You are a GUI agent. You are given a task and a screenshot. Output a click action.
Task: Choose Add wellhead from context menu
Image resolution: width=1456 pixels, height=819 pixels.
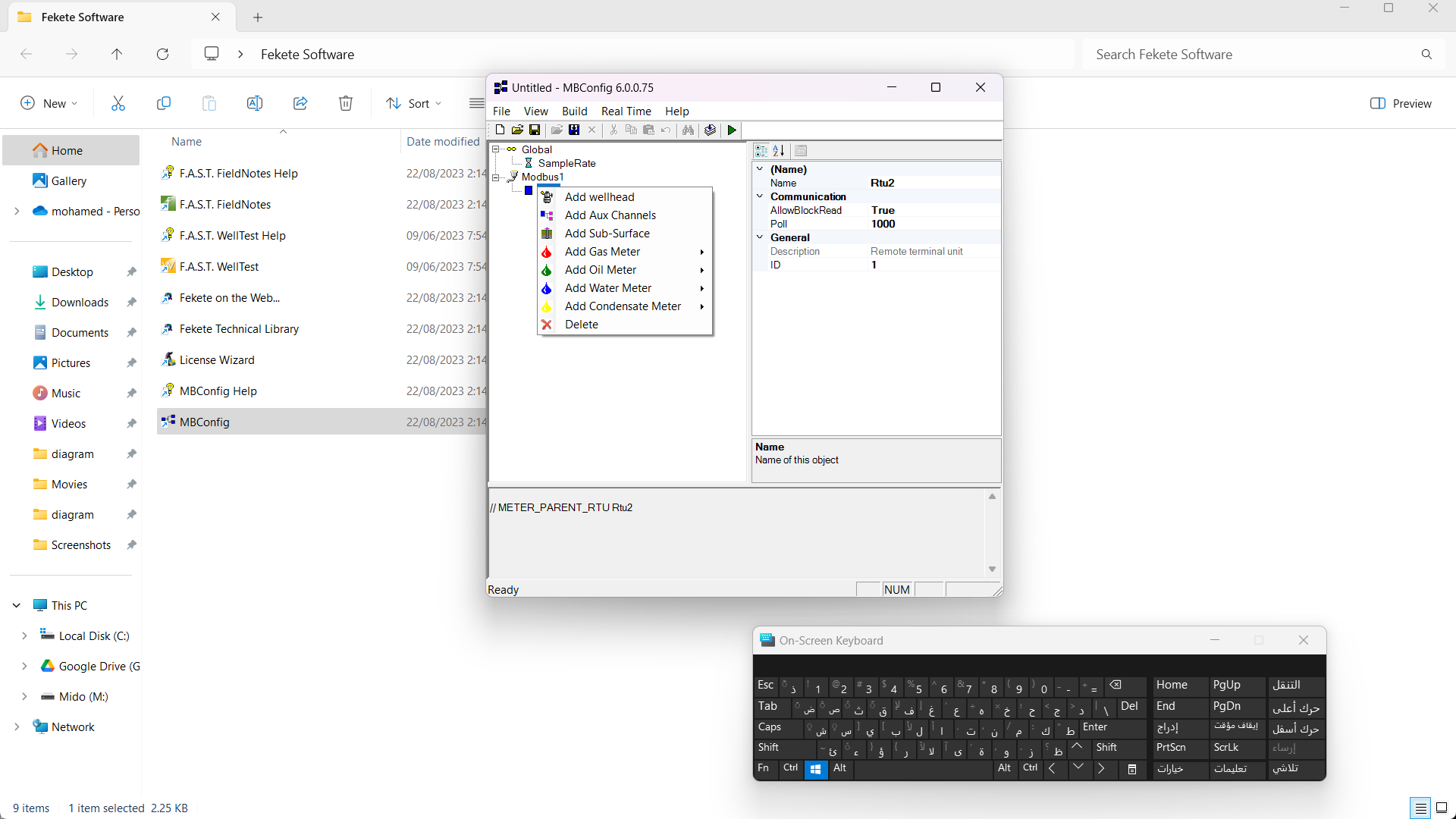pyautogui.click(x=599, y=197)
